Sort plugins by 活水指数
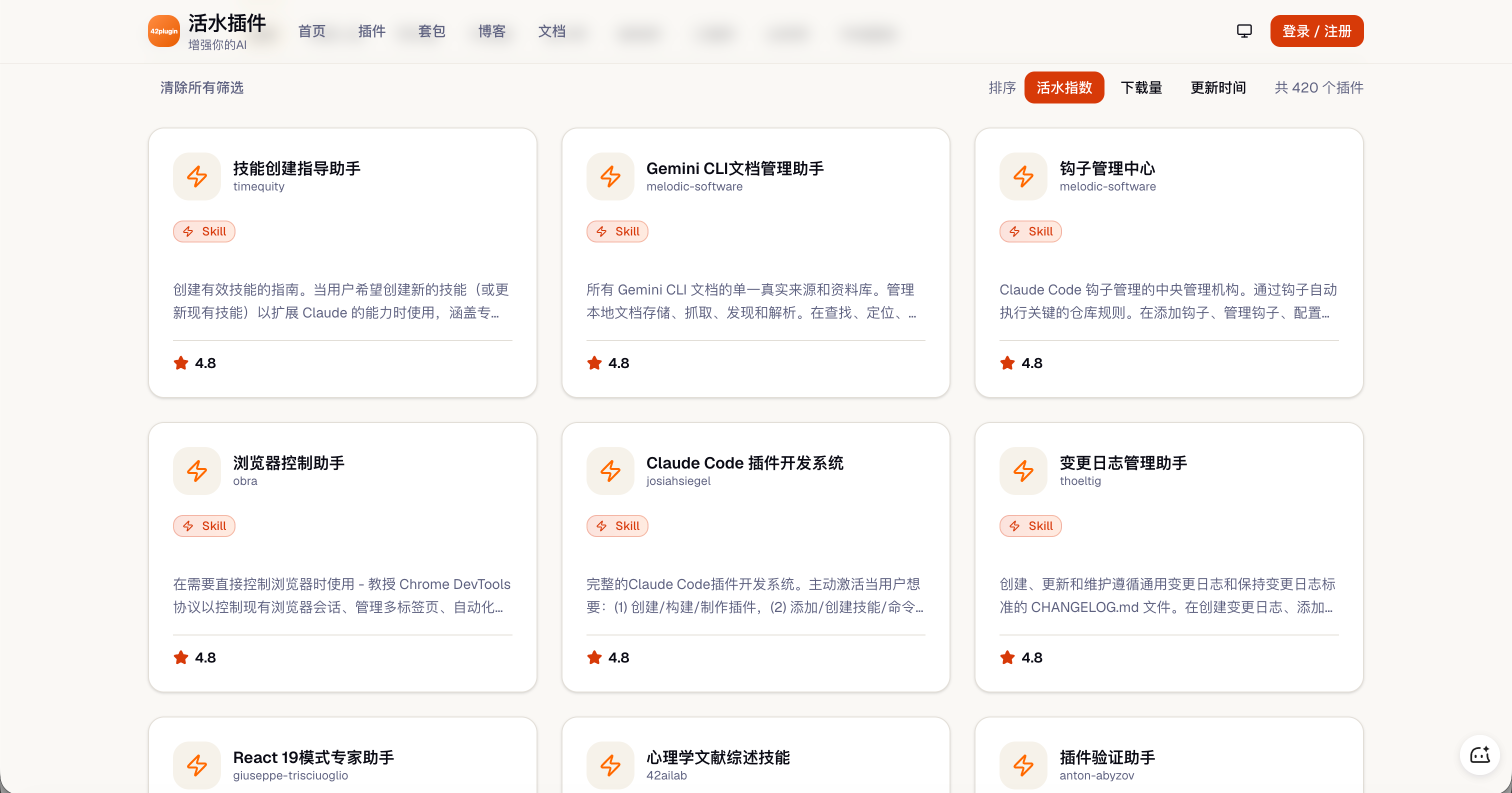1512x793 pixels. [x=1063, y=88]
